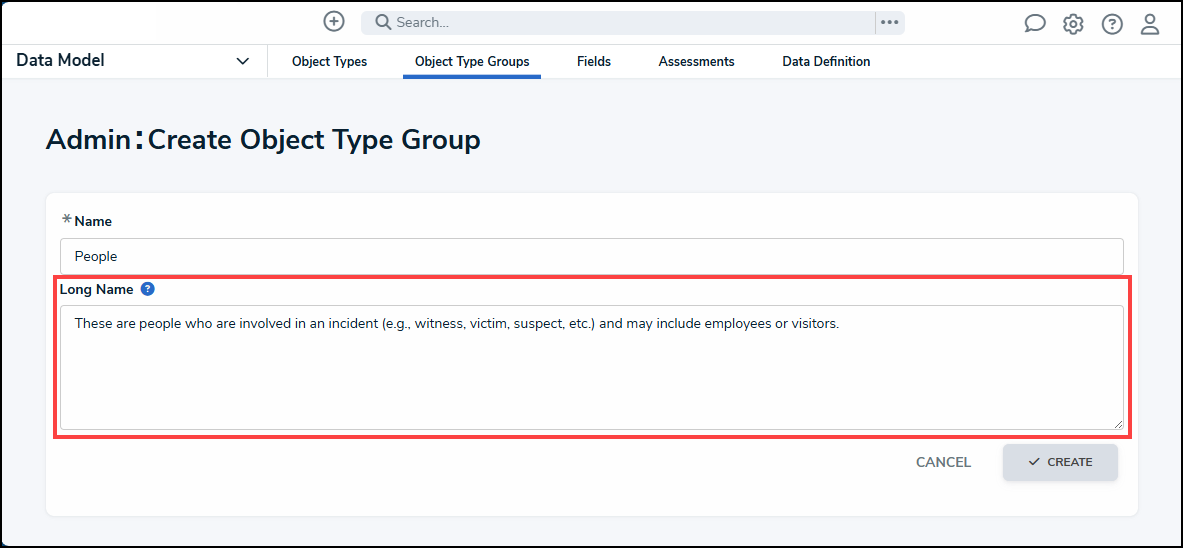Focus the Search text box
The image size is (1183, 548).
630,23
